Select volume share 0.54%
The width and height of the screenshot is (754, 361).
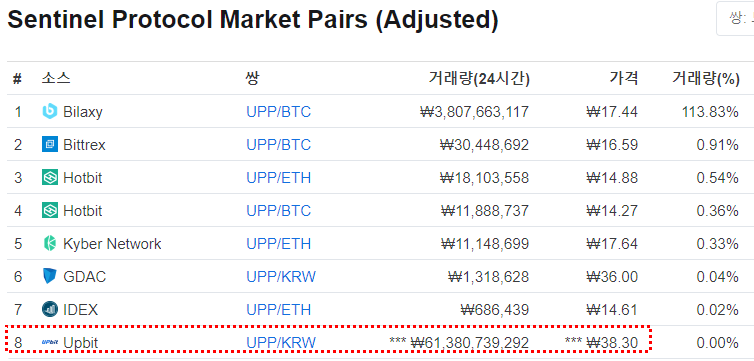(717, 178)
